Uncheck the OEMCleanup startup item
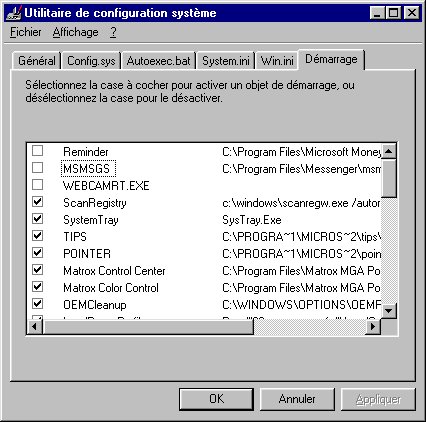This screenshot has width=426, height=422. (x=37, y=304)
